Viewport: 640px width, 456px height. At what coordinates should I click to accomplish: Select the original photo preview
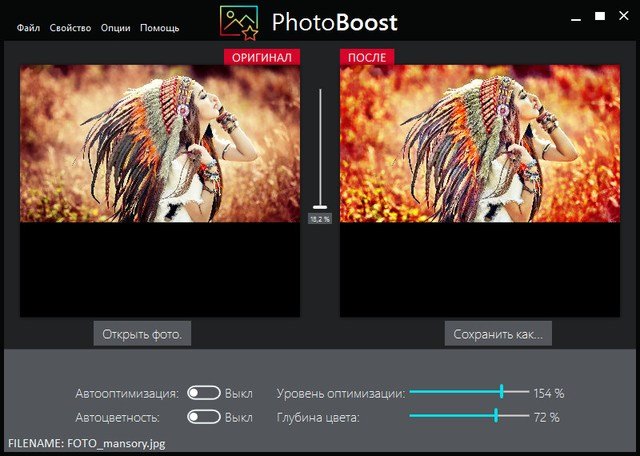click(x=160, y=144)
